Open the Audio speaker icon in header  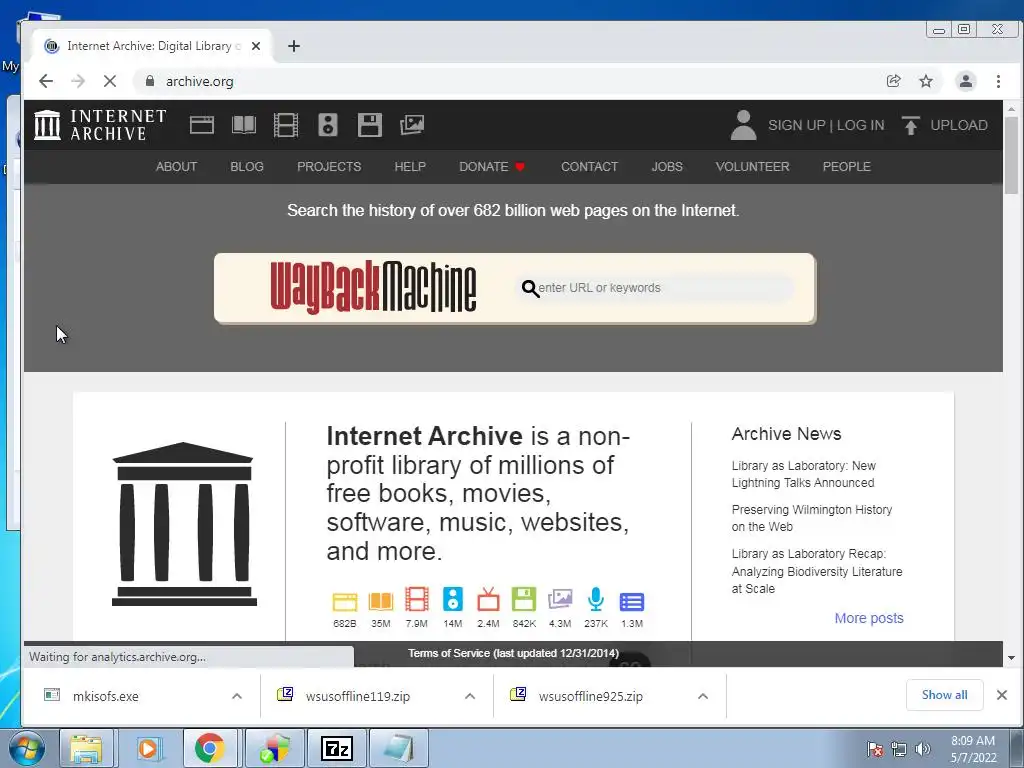pyautogui.click(x=328, y=125)
